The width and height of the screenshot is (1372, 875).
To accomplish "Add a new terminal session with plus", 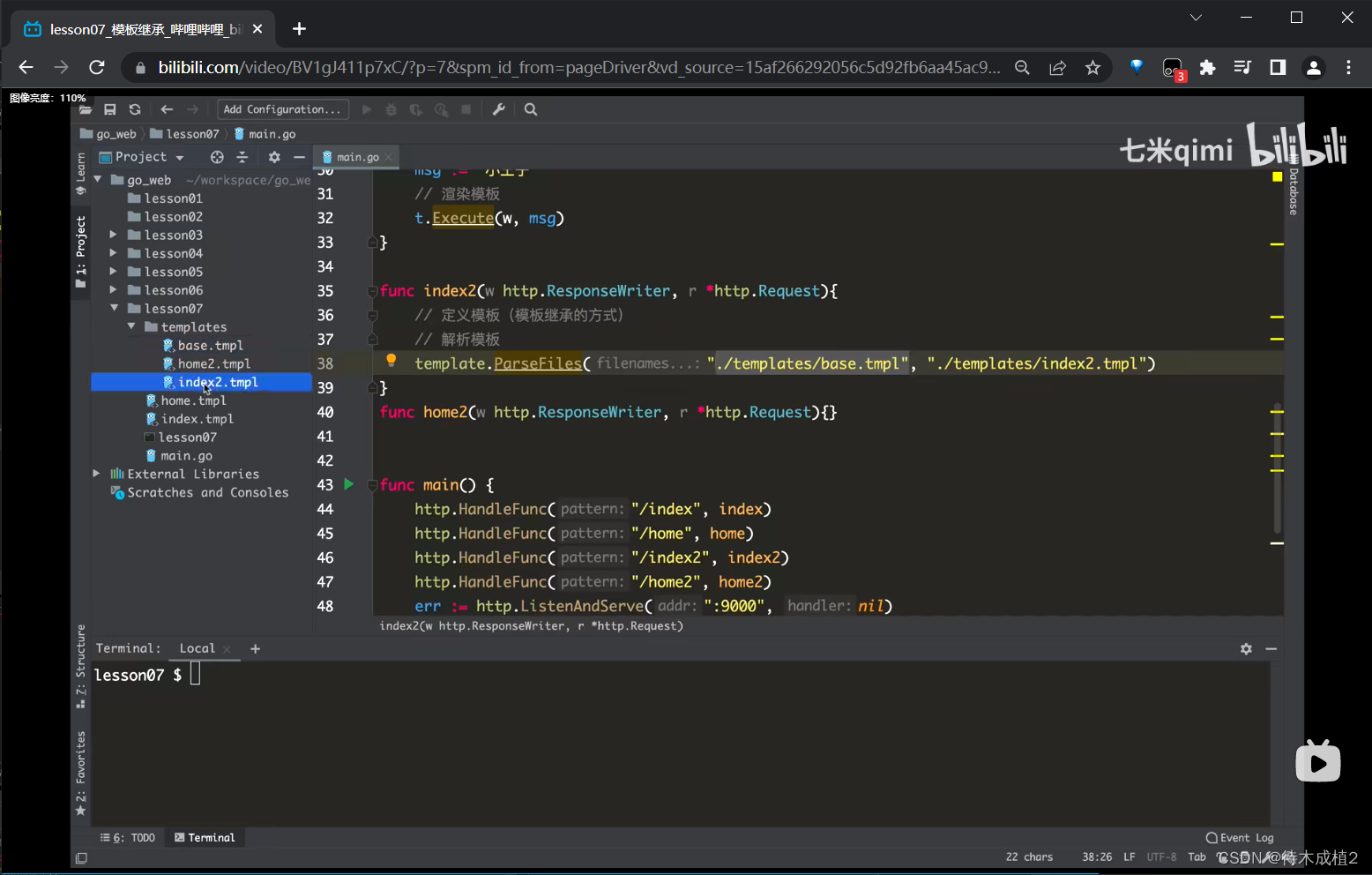I will point(256,648).
